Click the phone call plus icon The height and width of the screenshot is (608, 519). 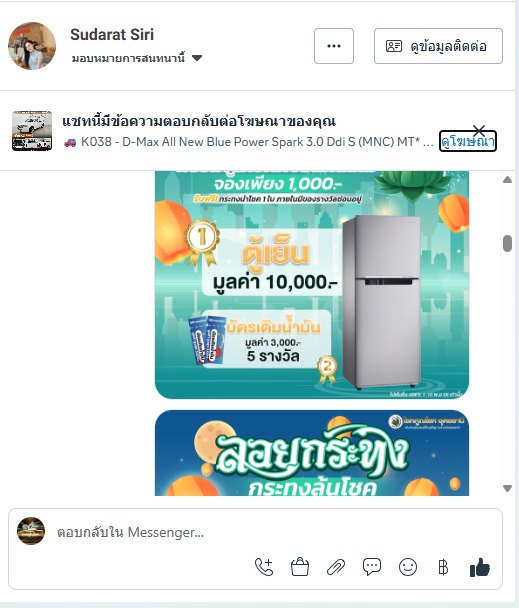[x=264, y=567]
